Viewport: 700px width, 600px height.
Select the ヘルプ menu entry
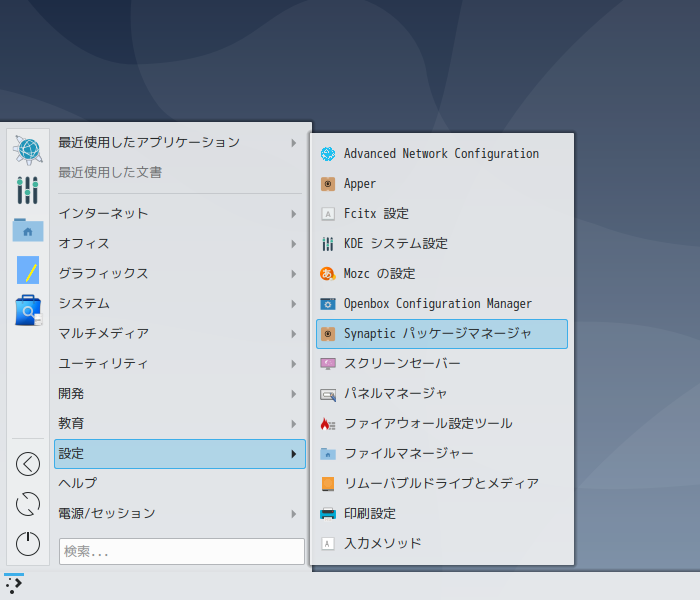(x=180, y=483)
